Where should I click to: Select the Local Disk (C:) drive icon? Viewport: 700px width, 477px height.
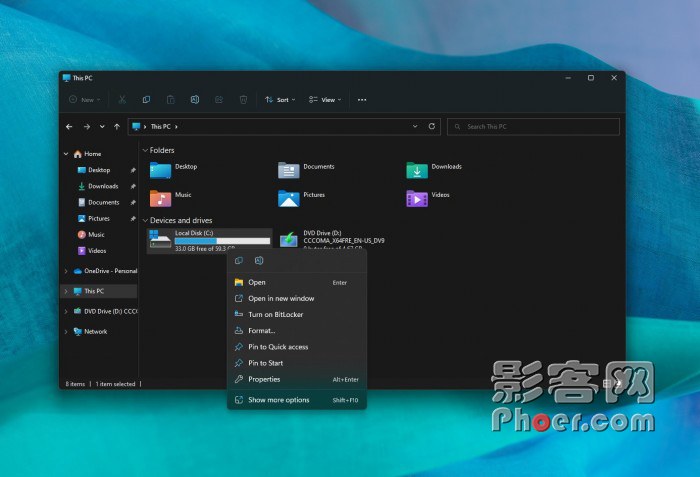[160, 239]
